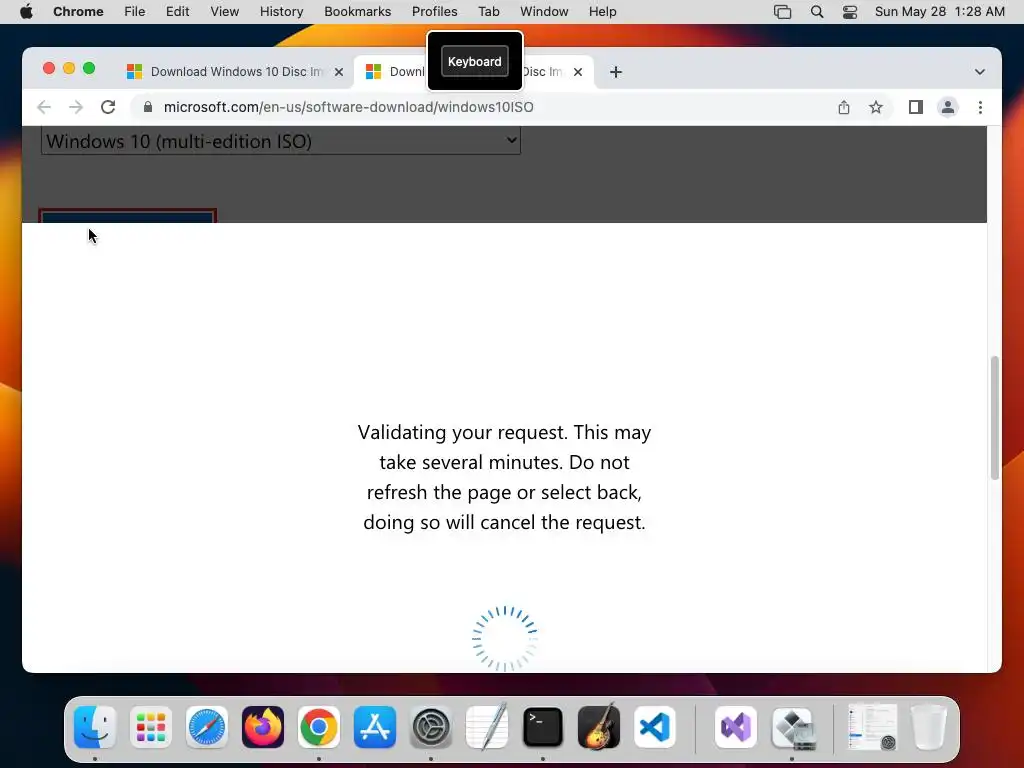Open the Window menu

point(544,12)
